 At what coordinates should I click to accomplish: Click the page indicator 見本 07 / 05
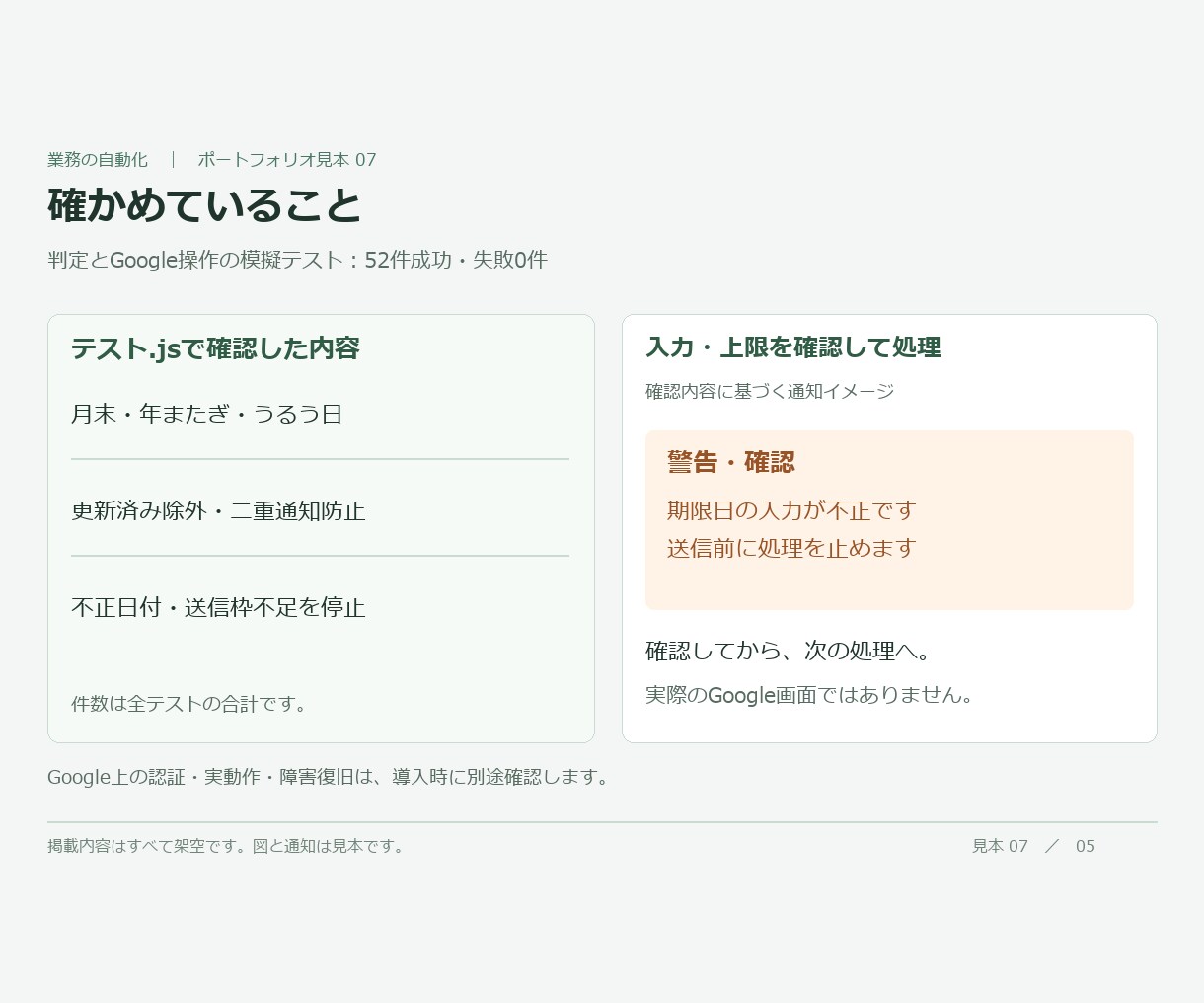coord(1033,846)
